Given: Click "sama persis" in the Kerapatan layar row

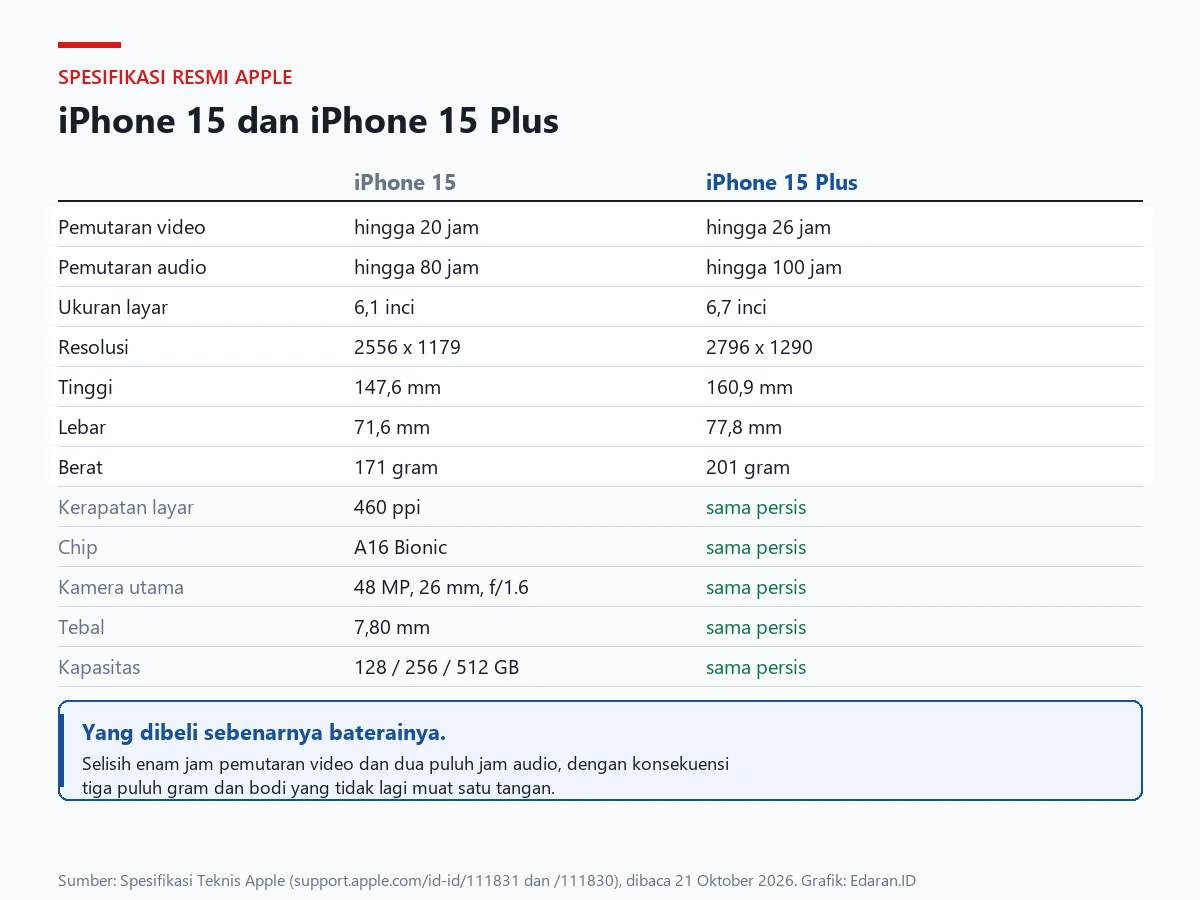Looking at the screenshot, I should 756,507.
